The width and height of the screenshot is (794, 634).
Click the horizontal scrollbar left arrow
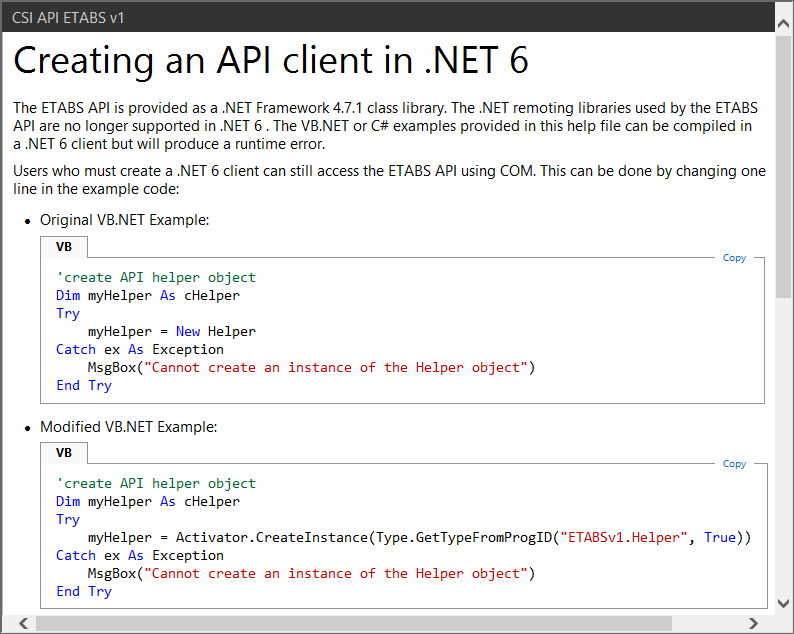(x=23, y=623)
